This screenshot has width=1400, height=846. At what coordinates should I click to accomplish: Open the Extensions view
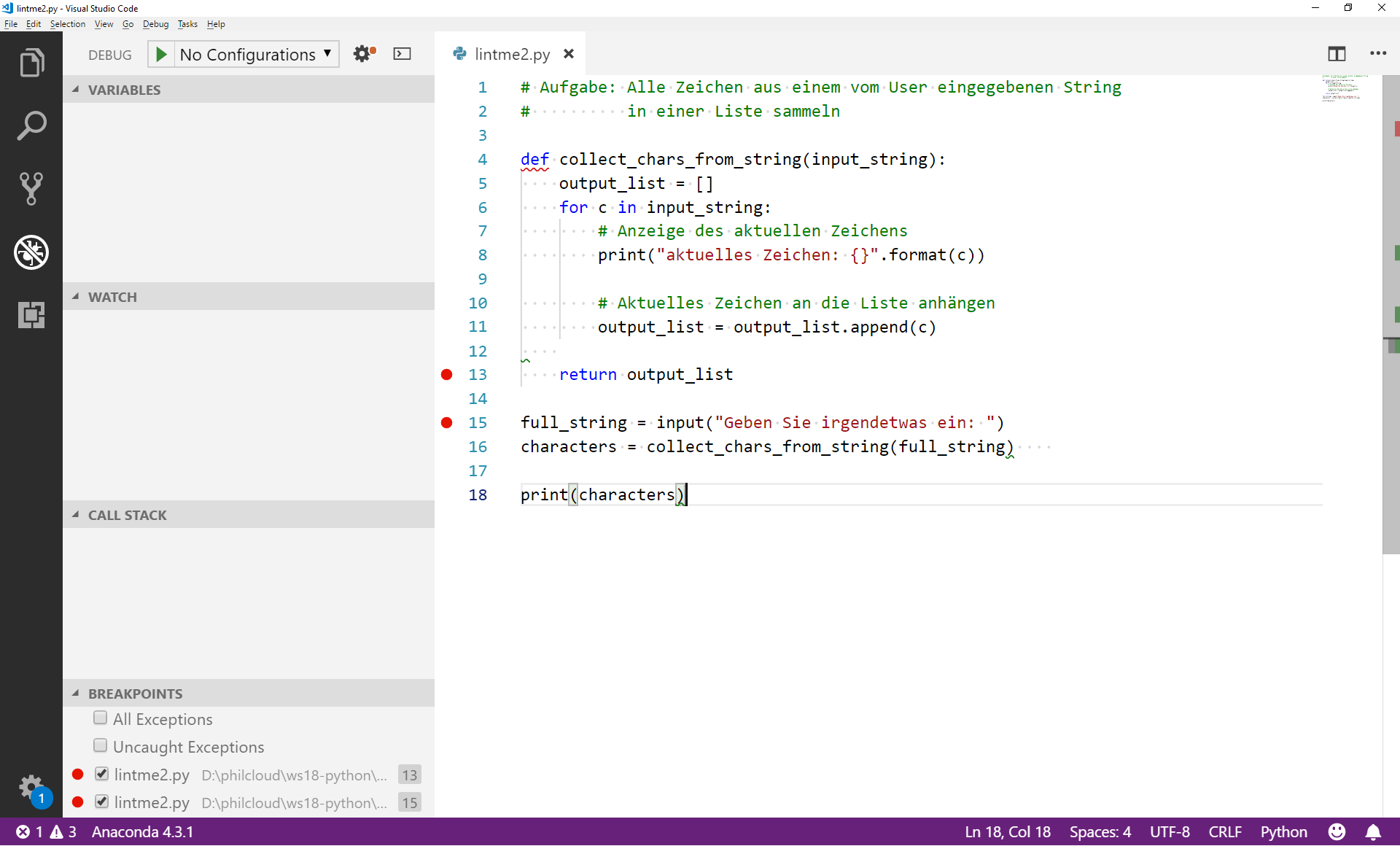31,315
